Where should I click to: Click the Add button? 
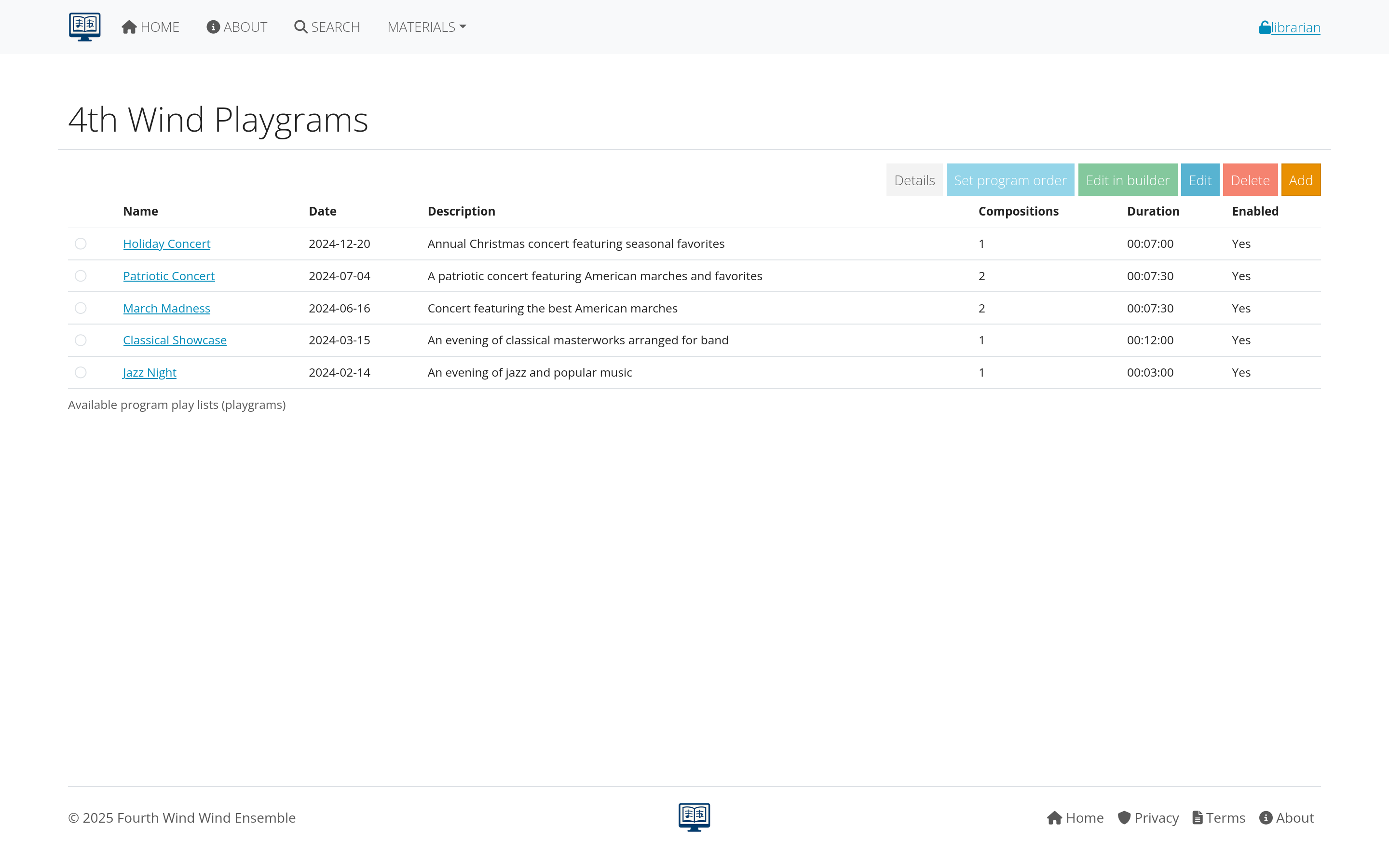click(1301, 180)
